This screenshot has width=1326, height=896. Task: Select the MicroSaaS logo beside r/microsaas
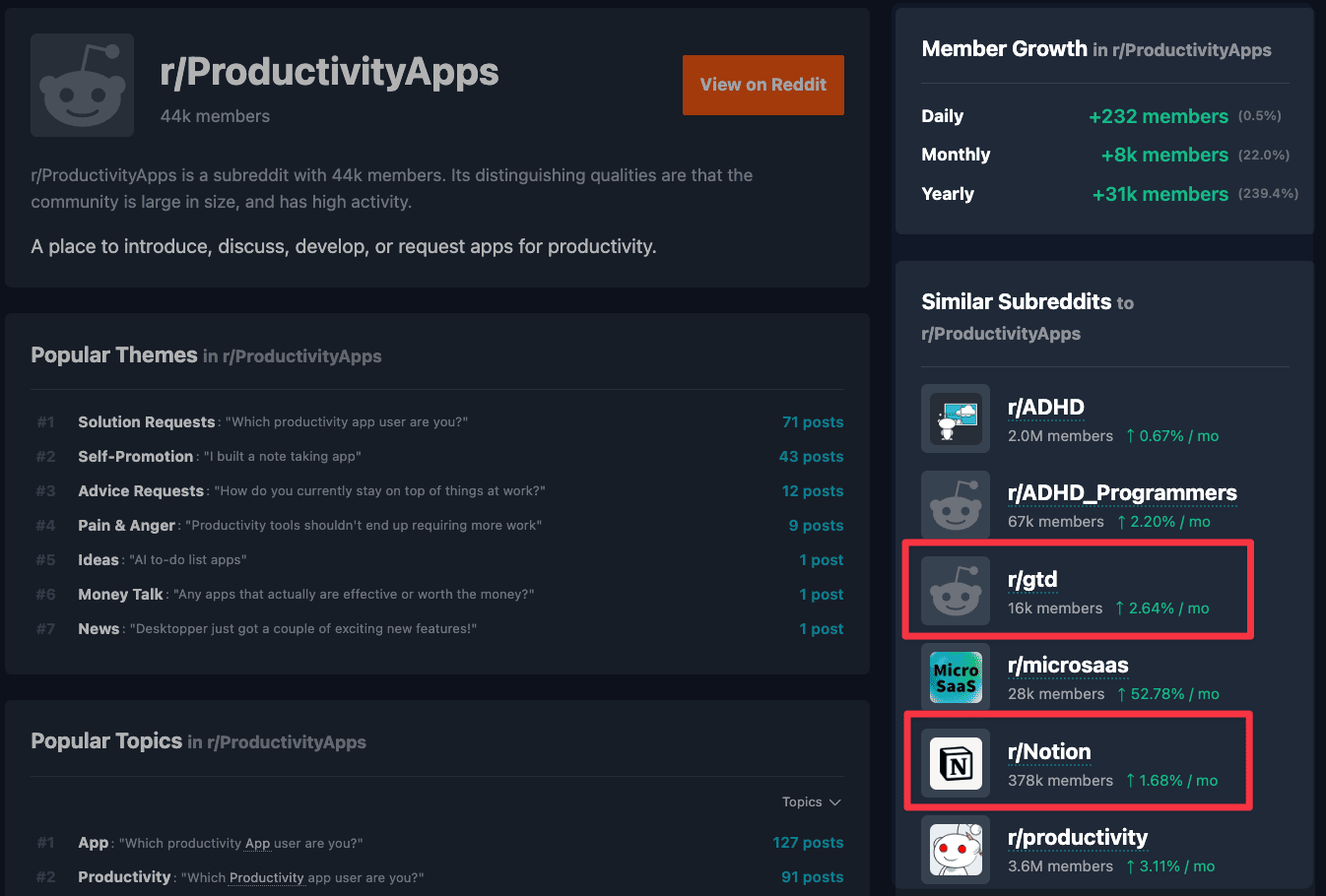pyautogui.click(x=955, y=677)
